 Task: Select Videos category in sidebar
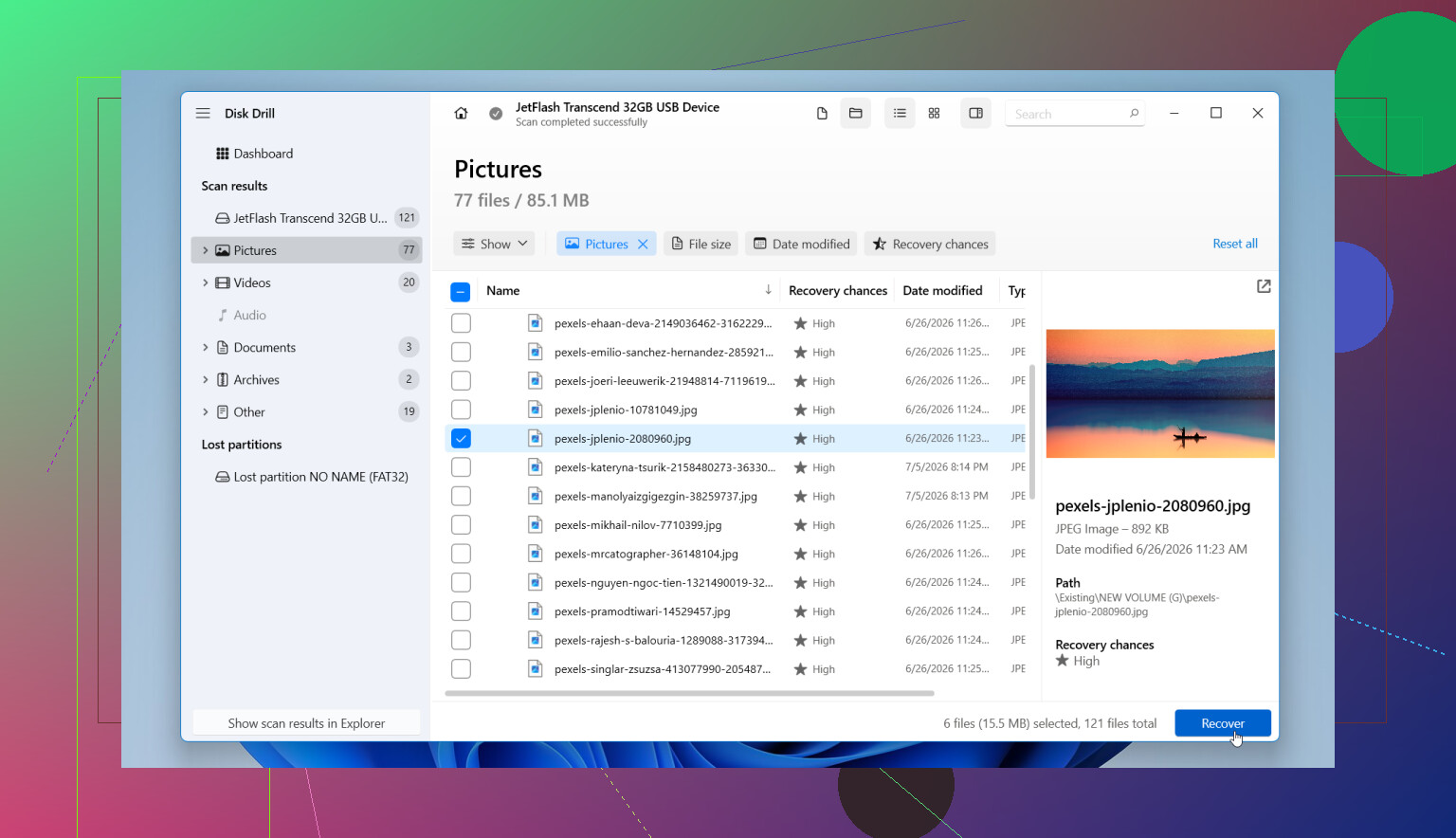307,282
